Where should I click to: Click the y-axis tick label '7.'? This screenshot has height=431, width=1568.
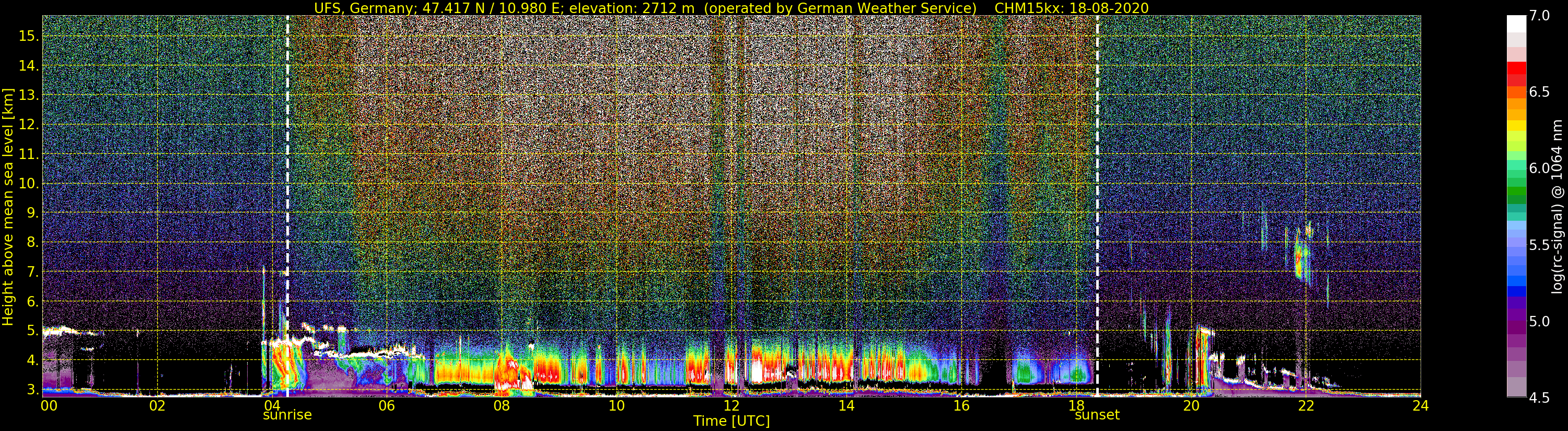click(x=32, y=272)
